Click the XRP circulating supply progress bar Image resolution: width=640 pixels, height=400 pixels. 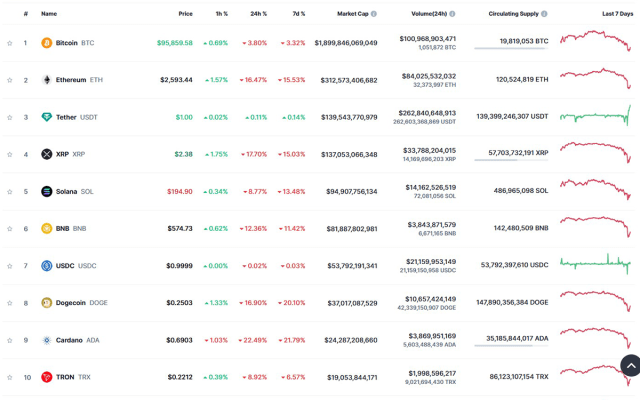tap(511, 160)
